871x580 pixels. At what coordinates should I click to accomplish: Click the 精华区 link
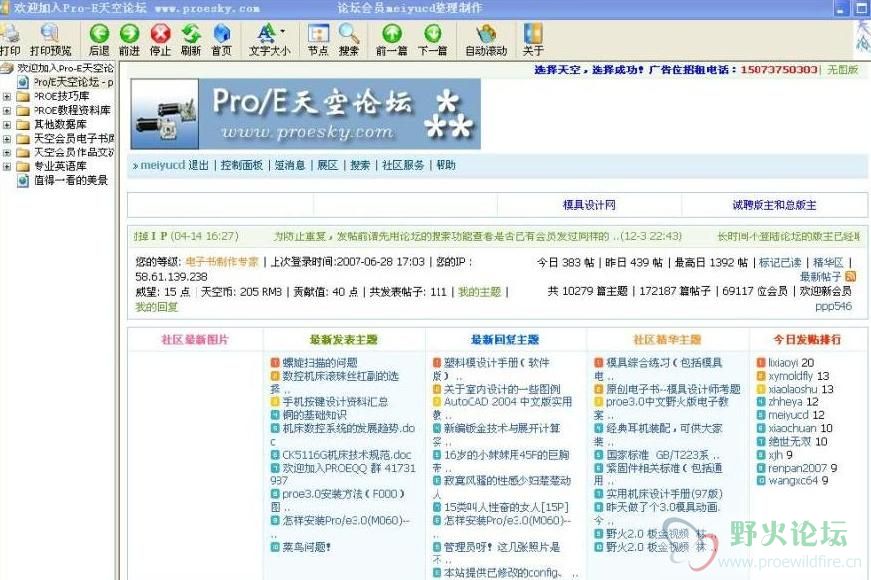coord(828,262)
